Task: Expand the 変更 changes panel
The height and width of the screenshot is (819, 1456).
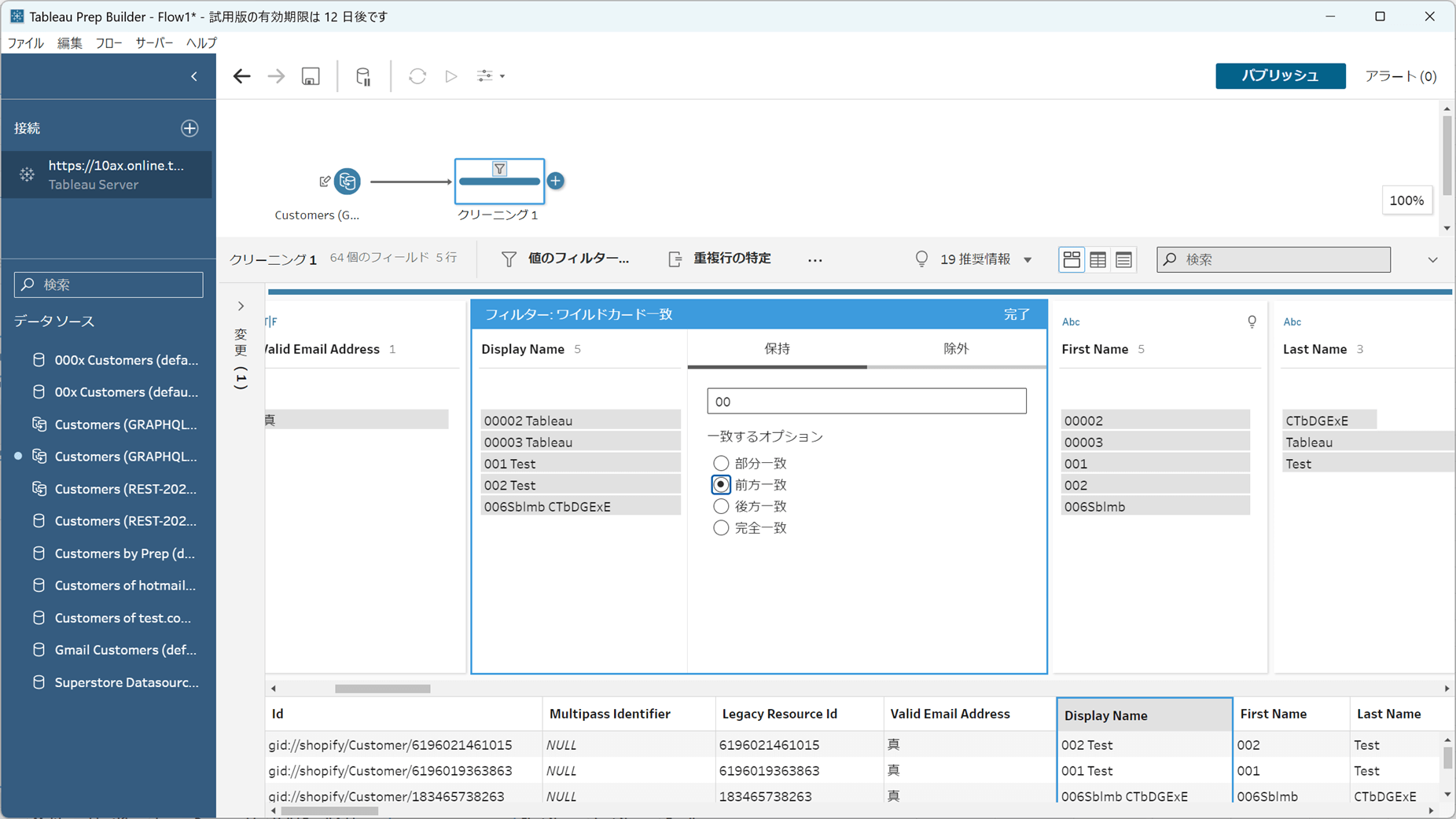Action: point(241,306)
